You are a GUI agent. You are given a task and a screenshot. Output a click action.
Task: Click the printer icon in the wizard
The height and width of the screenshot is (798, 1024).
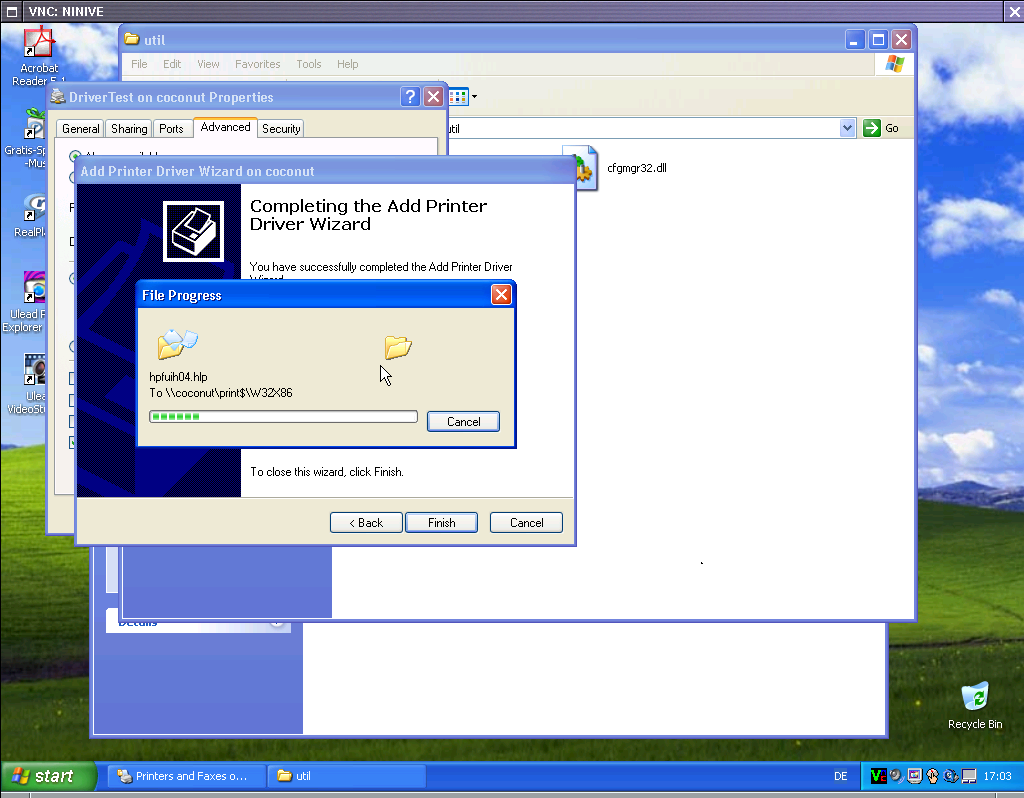pos(193,231)
